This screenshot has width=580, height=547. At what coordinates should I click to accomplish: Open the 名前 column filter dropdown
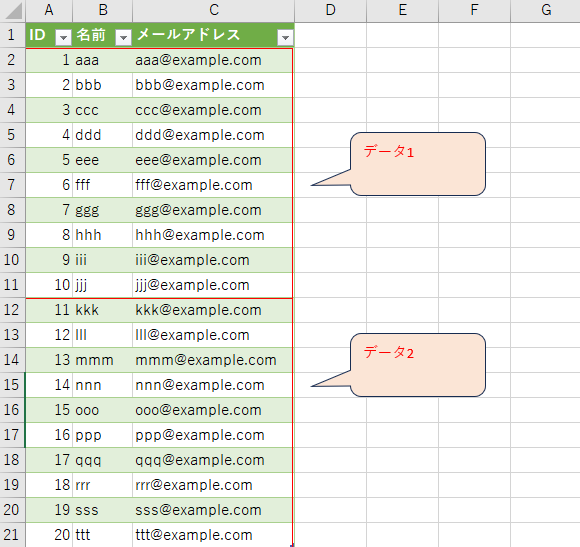(123, 37)
